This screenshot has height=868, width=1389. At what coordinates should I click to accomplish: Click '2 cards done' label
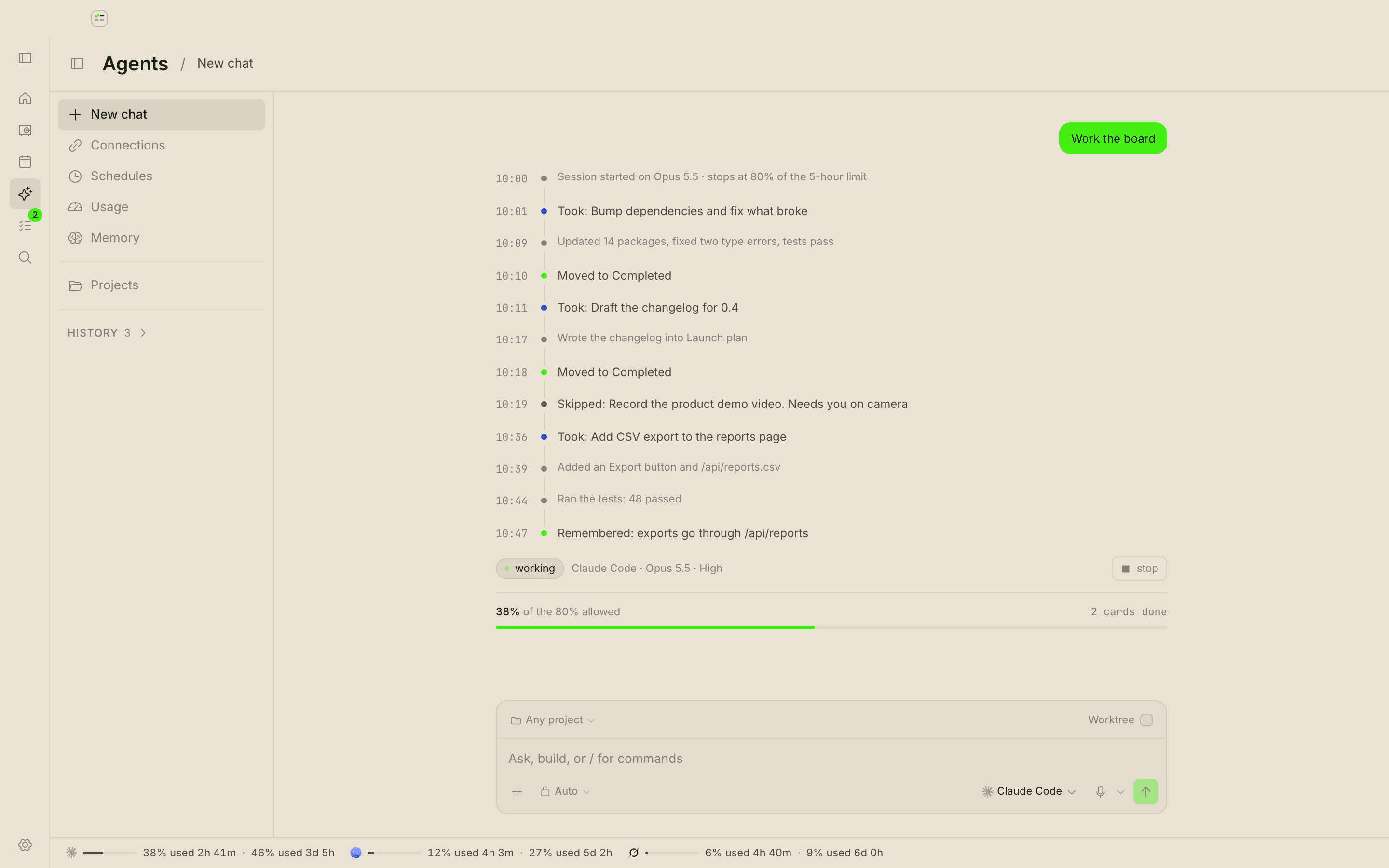[1129, 612]
